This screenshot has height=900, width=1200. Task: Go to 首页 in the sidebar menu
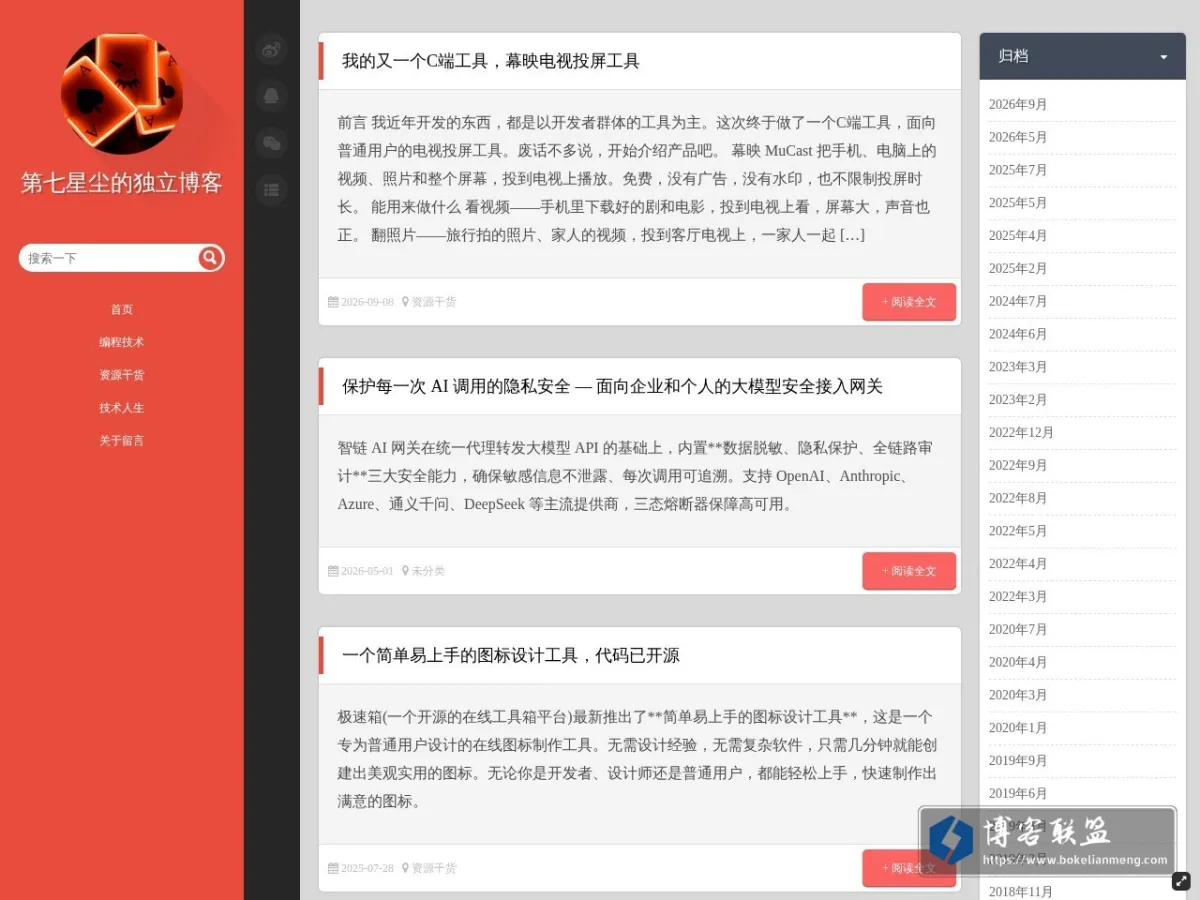point(122,310)
